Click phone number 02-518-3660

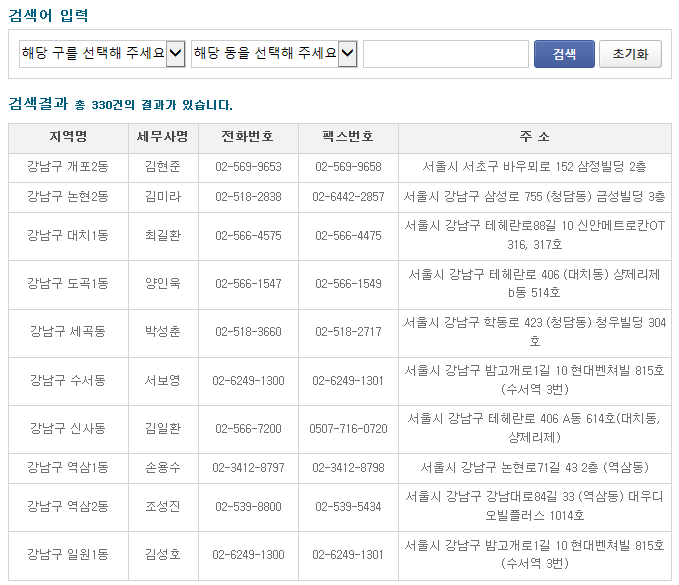click(x=248, y=332)
